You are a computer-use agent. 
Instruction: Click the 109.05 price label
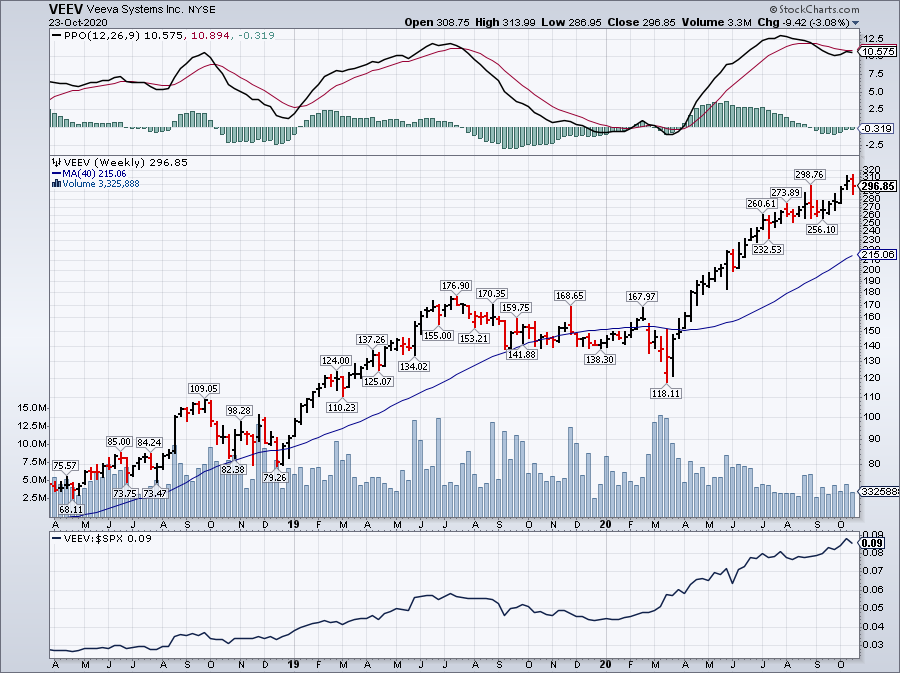pyautogui.click(x=204, y=389)
